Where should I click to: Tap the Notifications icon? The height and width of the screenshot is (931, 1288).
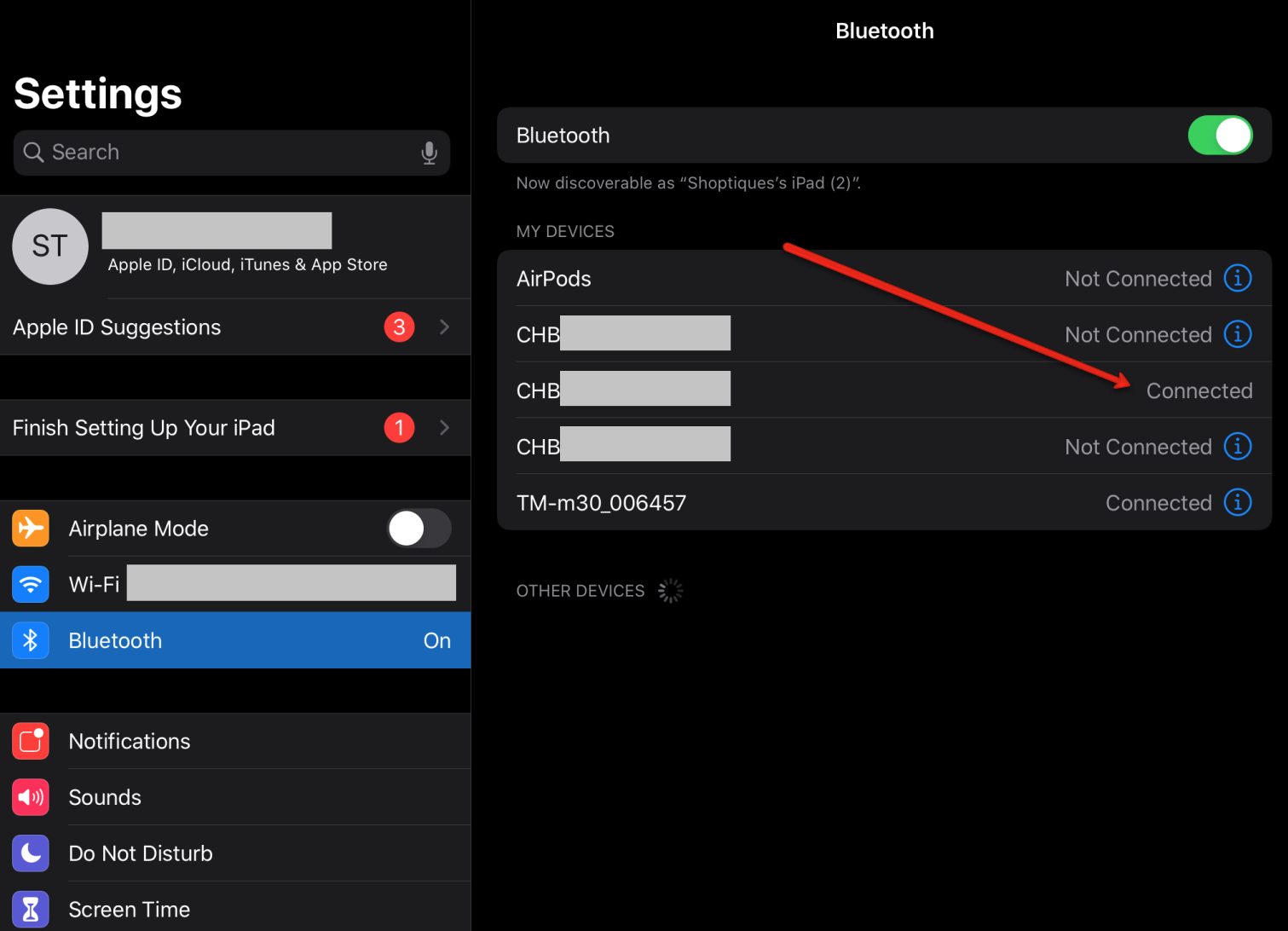31,741
